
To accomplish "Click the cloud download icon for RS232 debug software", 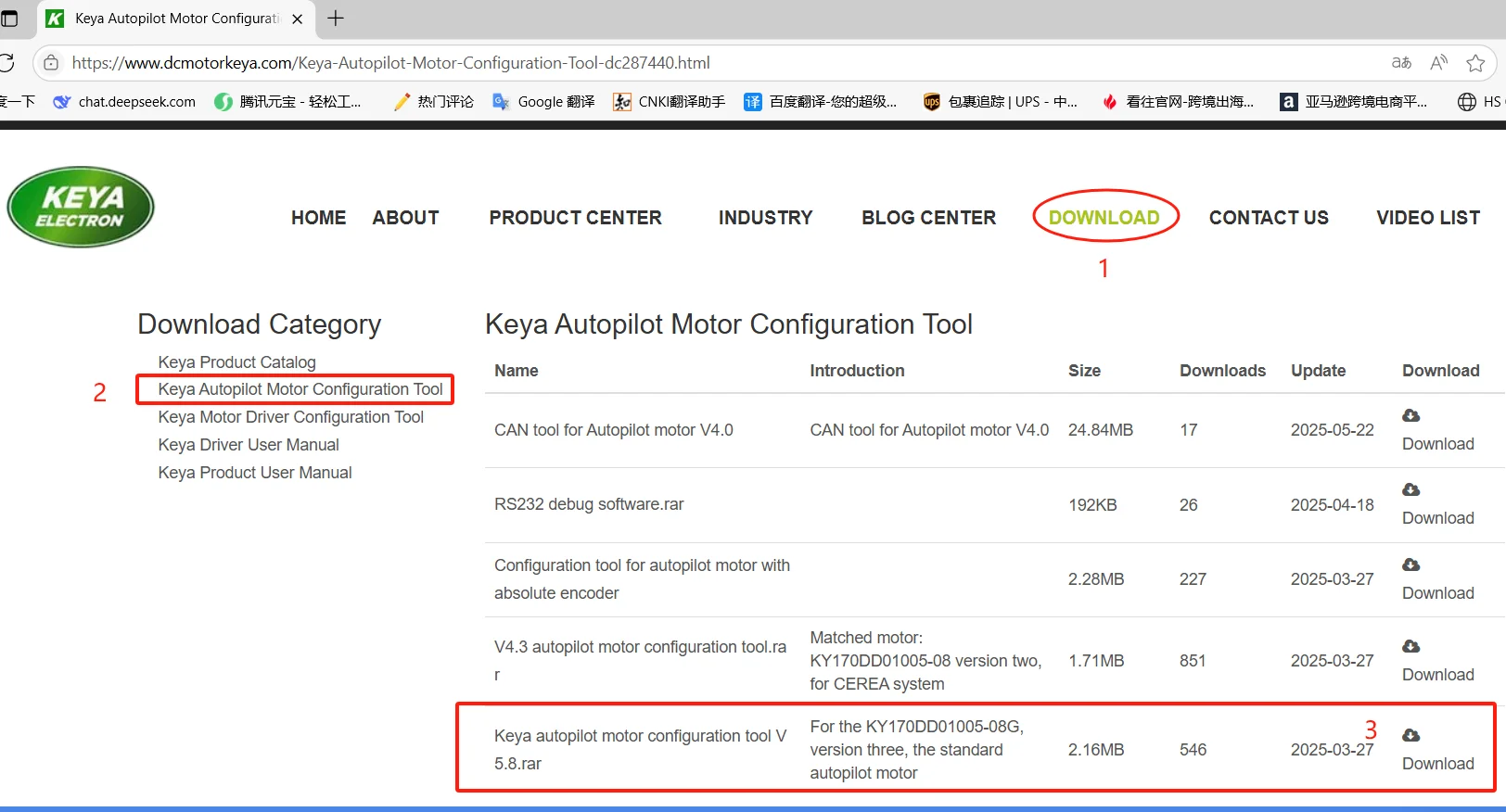I will [1411, 489].
